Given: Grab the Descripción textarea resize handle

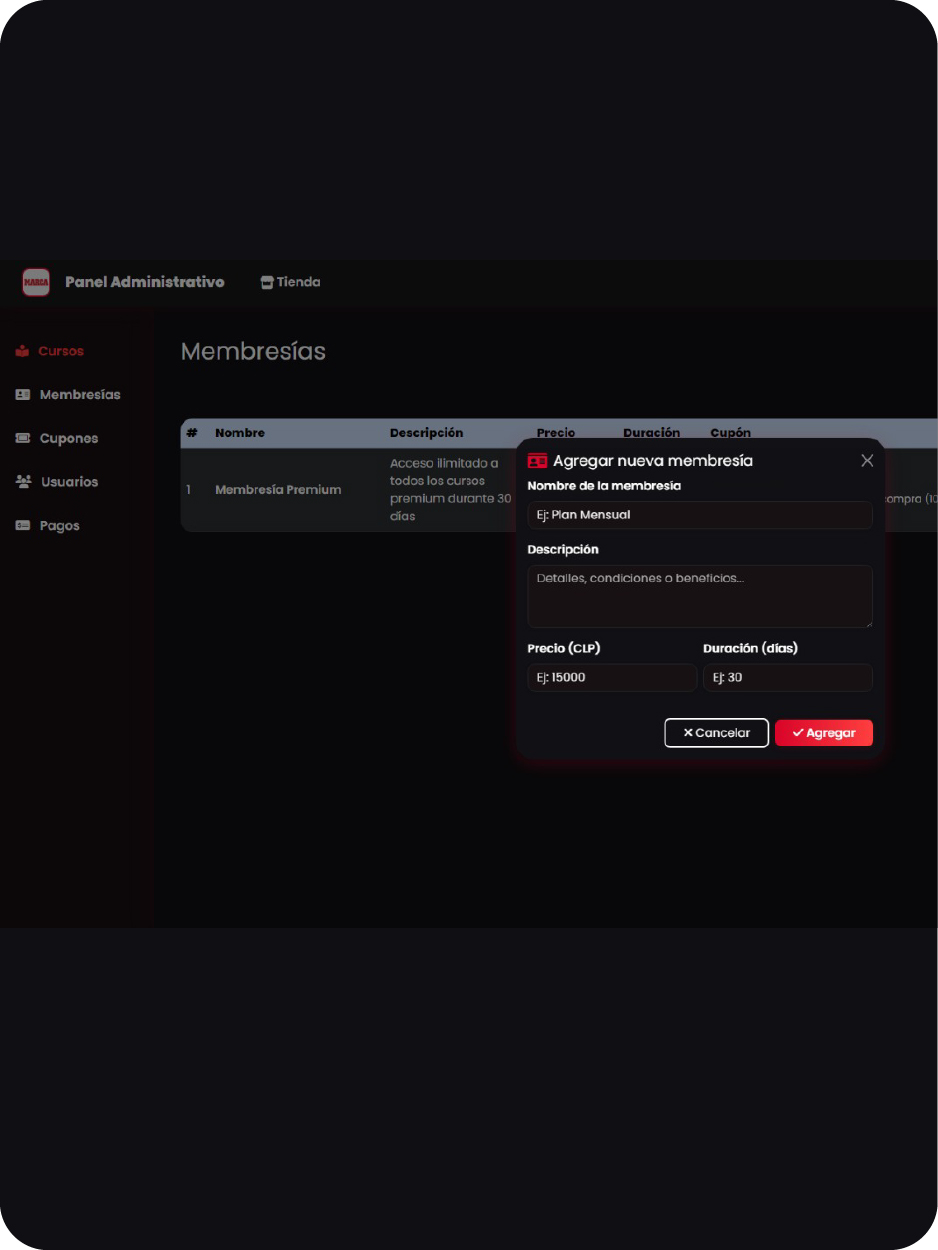Looking at the screenshot, I should click(868, 623).
